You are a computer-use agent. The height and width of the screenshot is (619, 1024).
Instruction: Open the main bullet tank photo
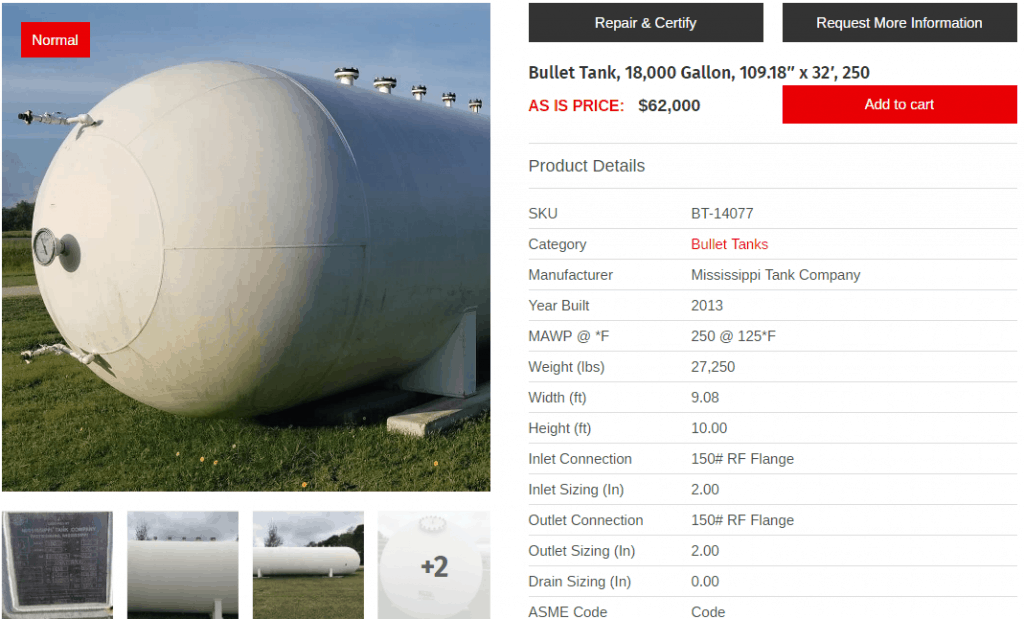click(x=246, y=247)
